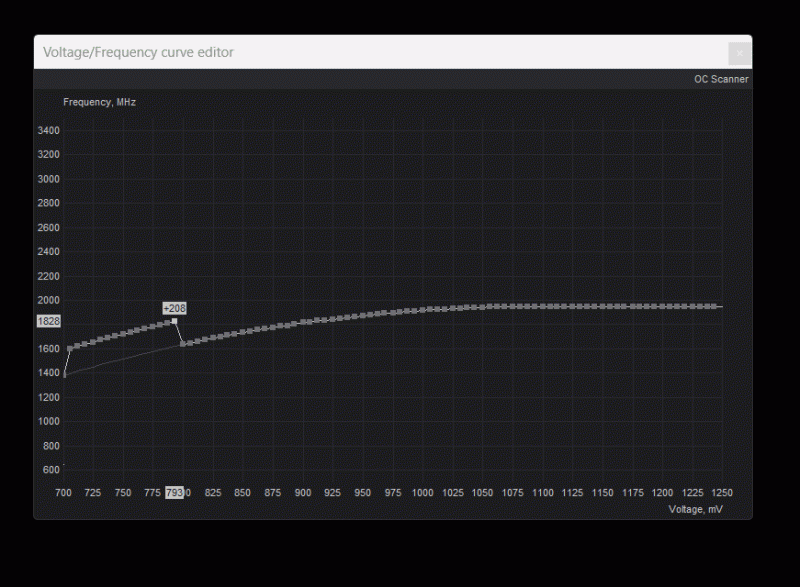Click the OC Scanner button
This screenshot has height=587, width=800.
721,80
